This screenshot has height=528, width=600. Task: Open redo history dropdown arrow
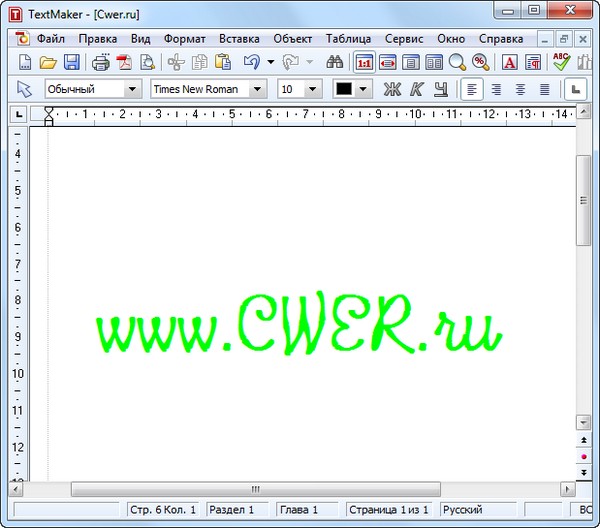[x=310, y=62]
